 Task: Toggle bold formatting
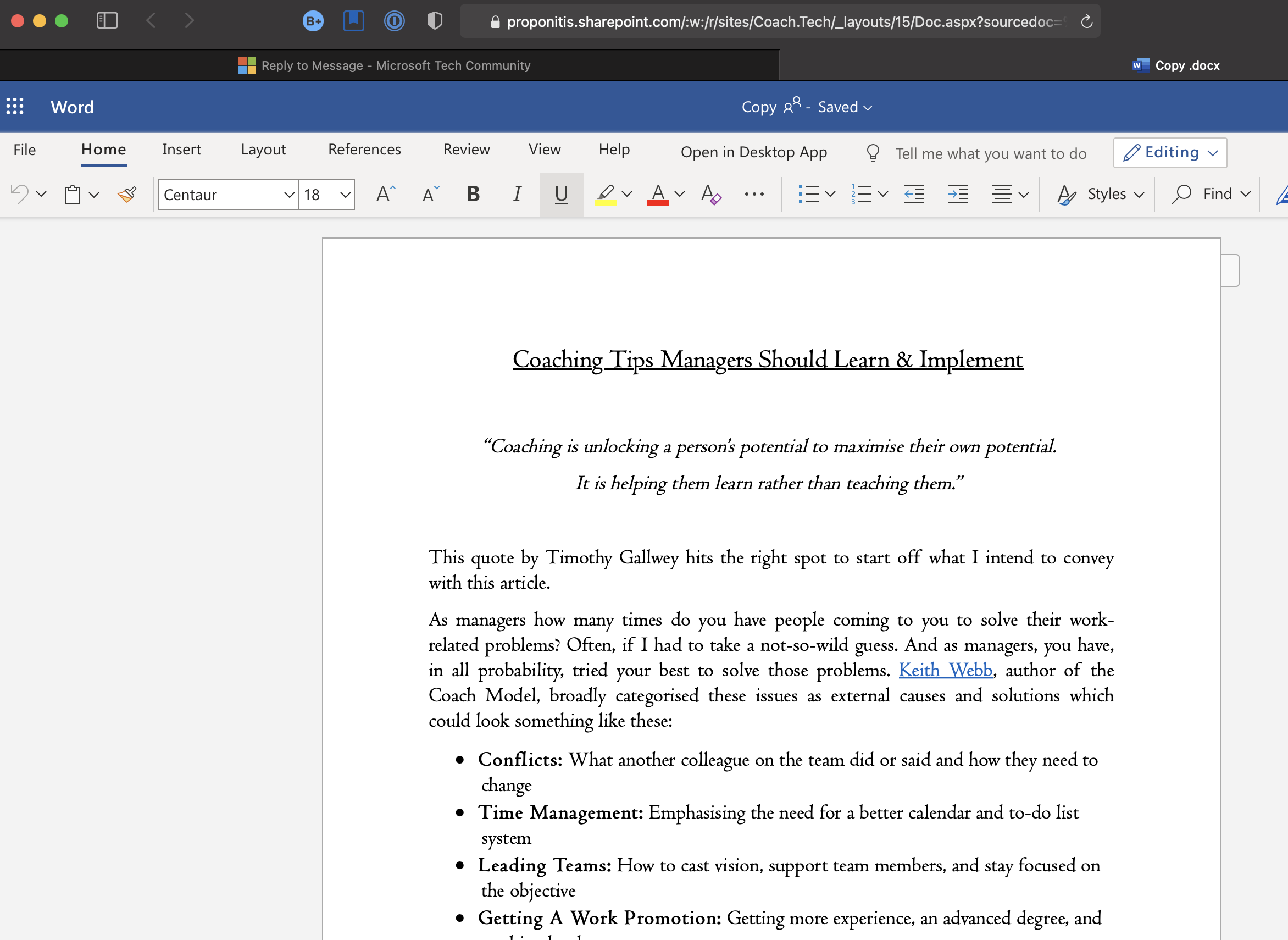(x=473, y=194)
